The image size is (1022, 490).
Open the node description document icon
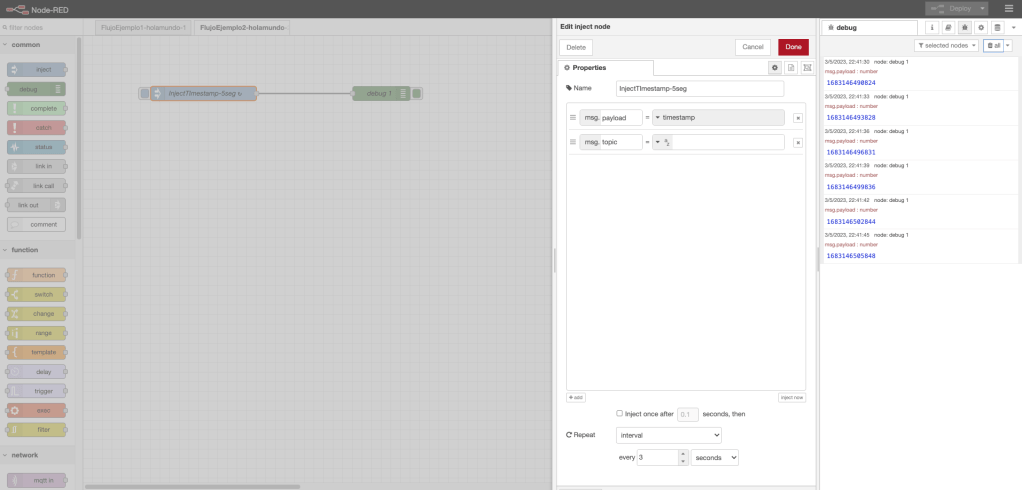(790, 67)
